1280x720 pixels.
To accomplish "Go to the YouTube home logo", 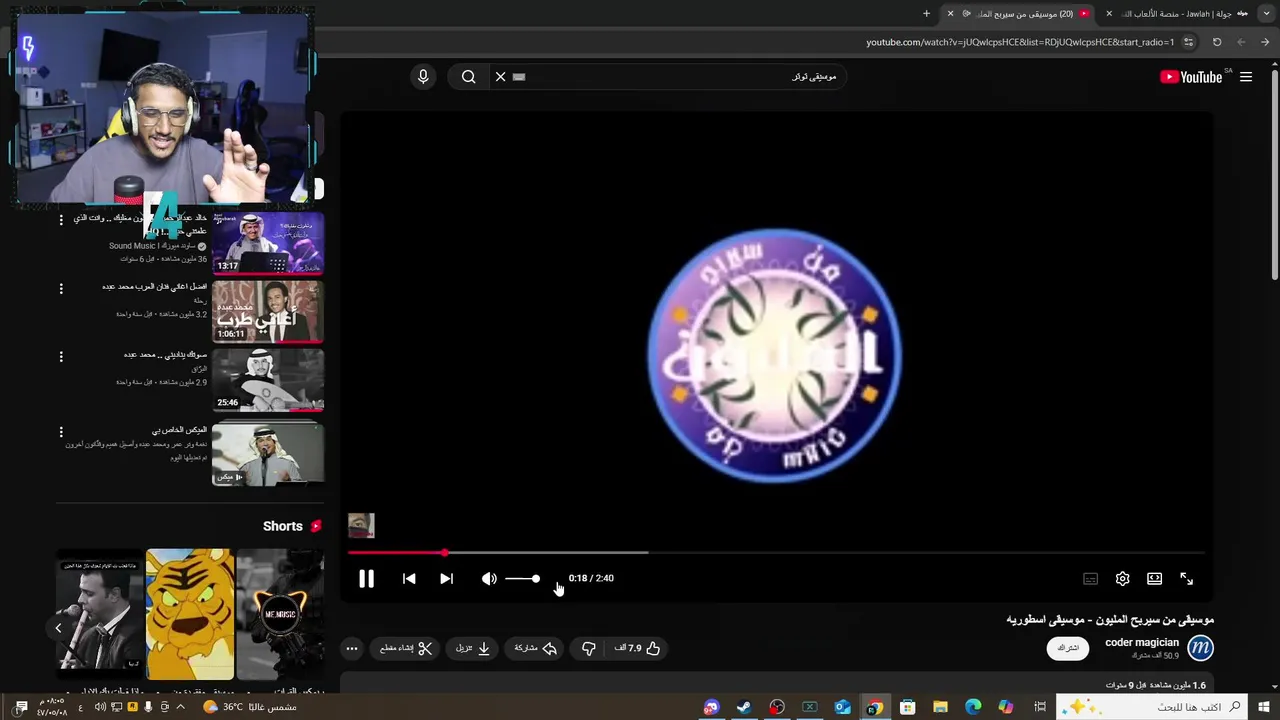I will click(1192, 77).
